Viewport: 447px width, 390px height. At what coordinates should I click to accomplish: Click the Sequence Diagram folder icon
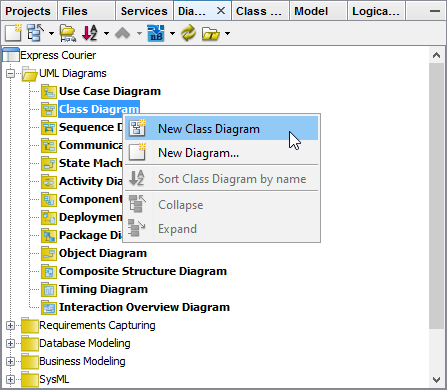pos(49,127)
